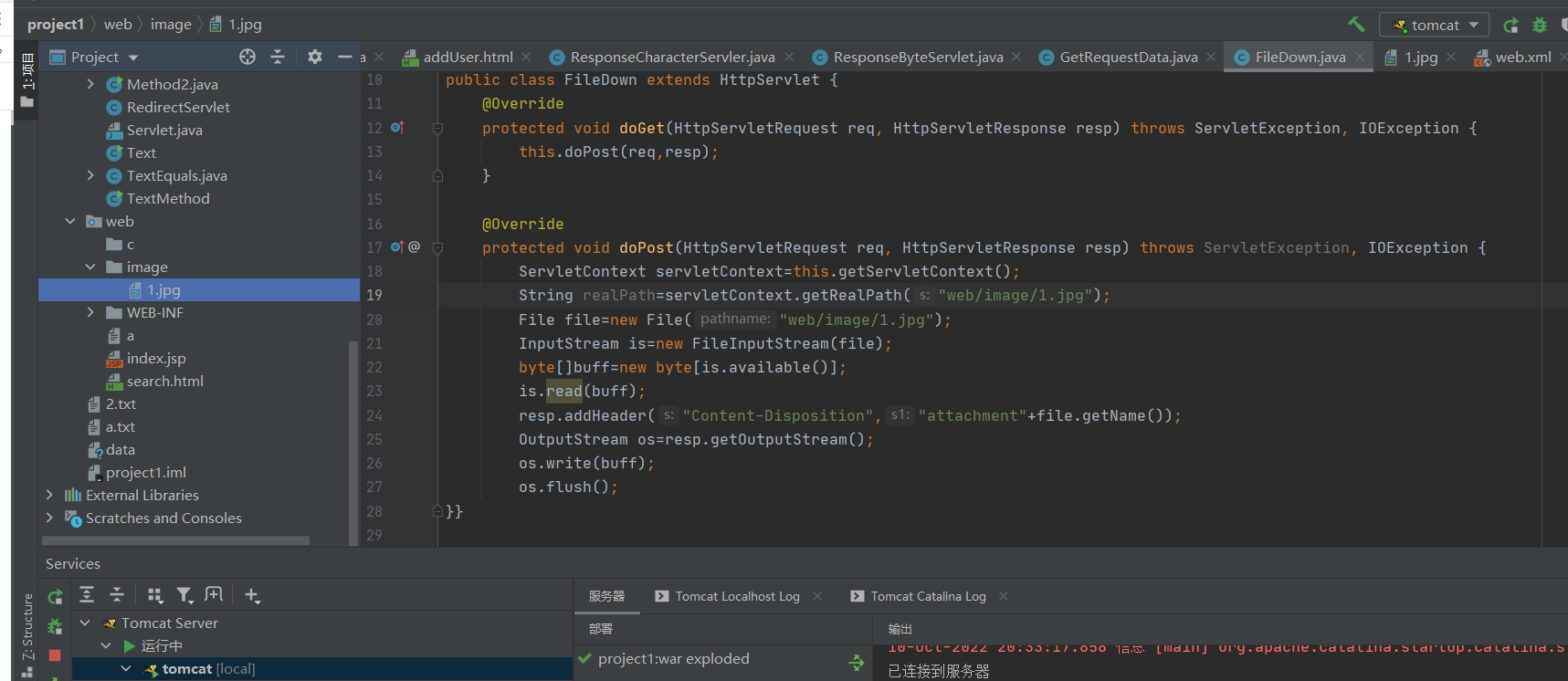Close the FileDown.java tab
1568x681 pixels.
pyautogui.click(x=1360, y=57)
